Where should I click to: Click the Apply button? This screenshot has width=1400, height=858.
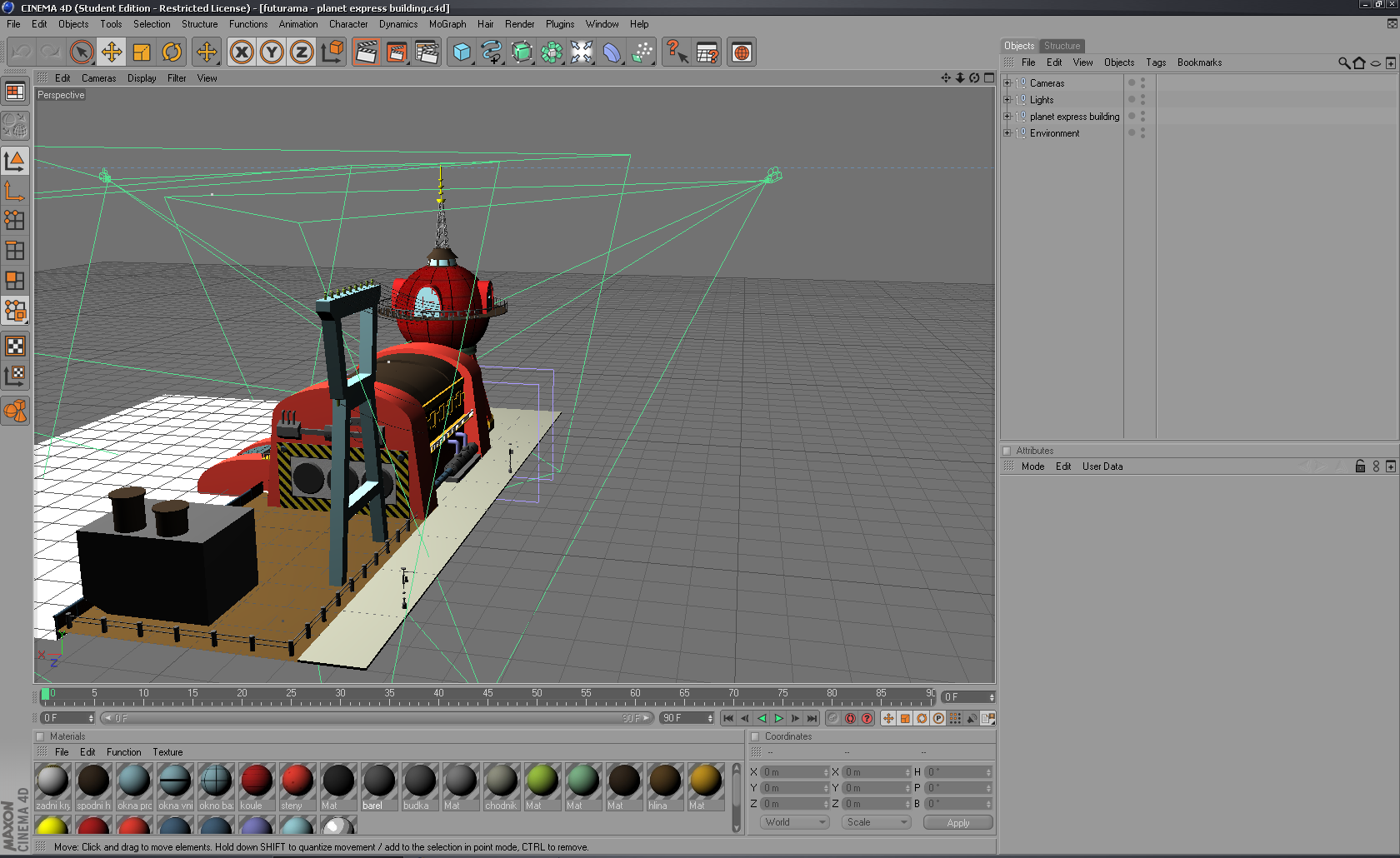[x=957, y=822]
